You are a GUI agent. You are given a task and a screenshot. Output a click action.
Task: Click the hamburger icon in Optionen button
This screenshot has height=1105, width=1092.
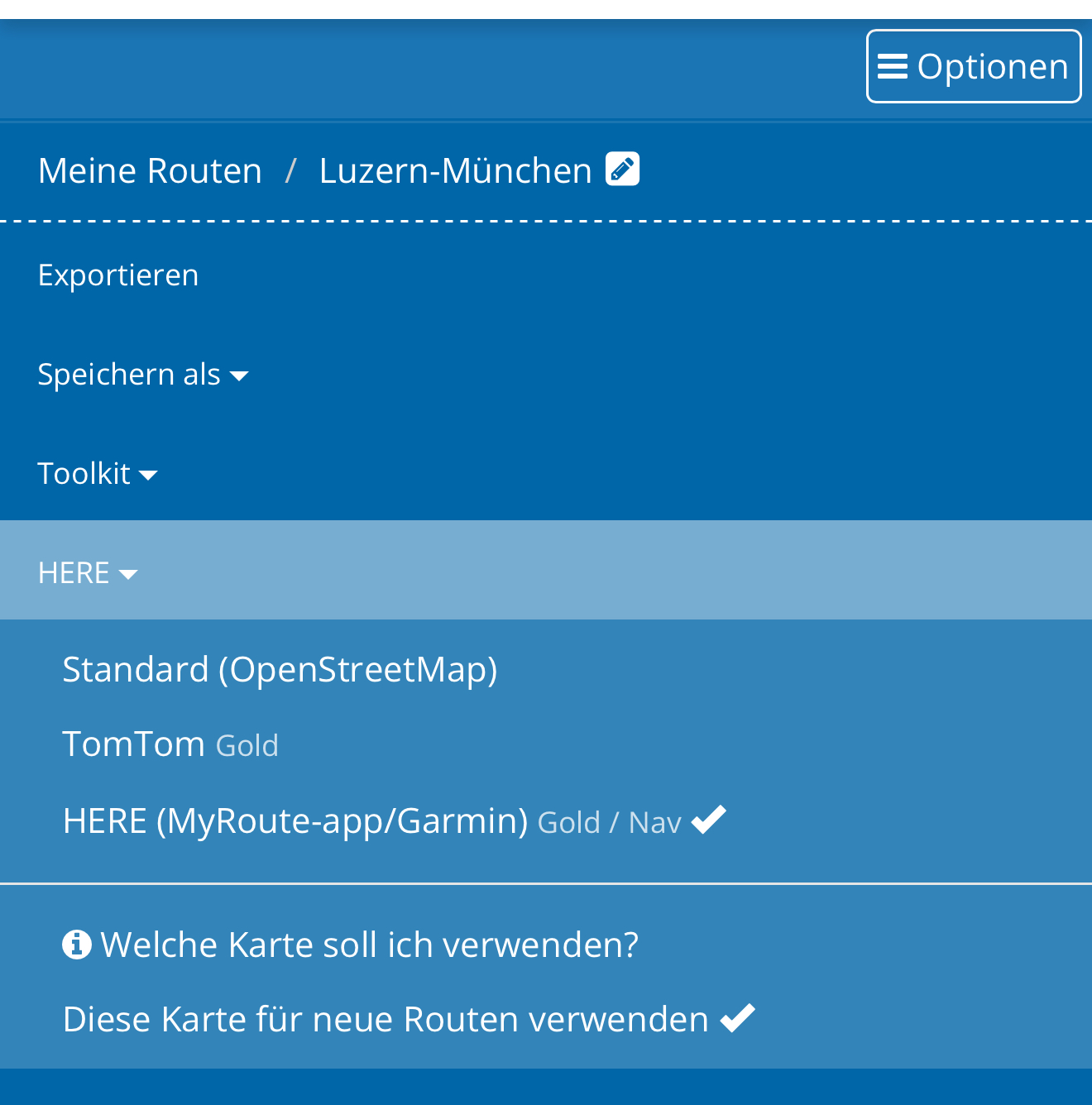(893, 66)
